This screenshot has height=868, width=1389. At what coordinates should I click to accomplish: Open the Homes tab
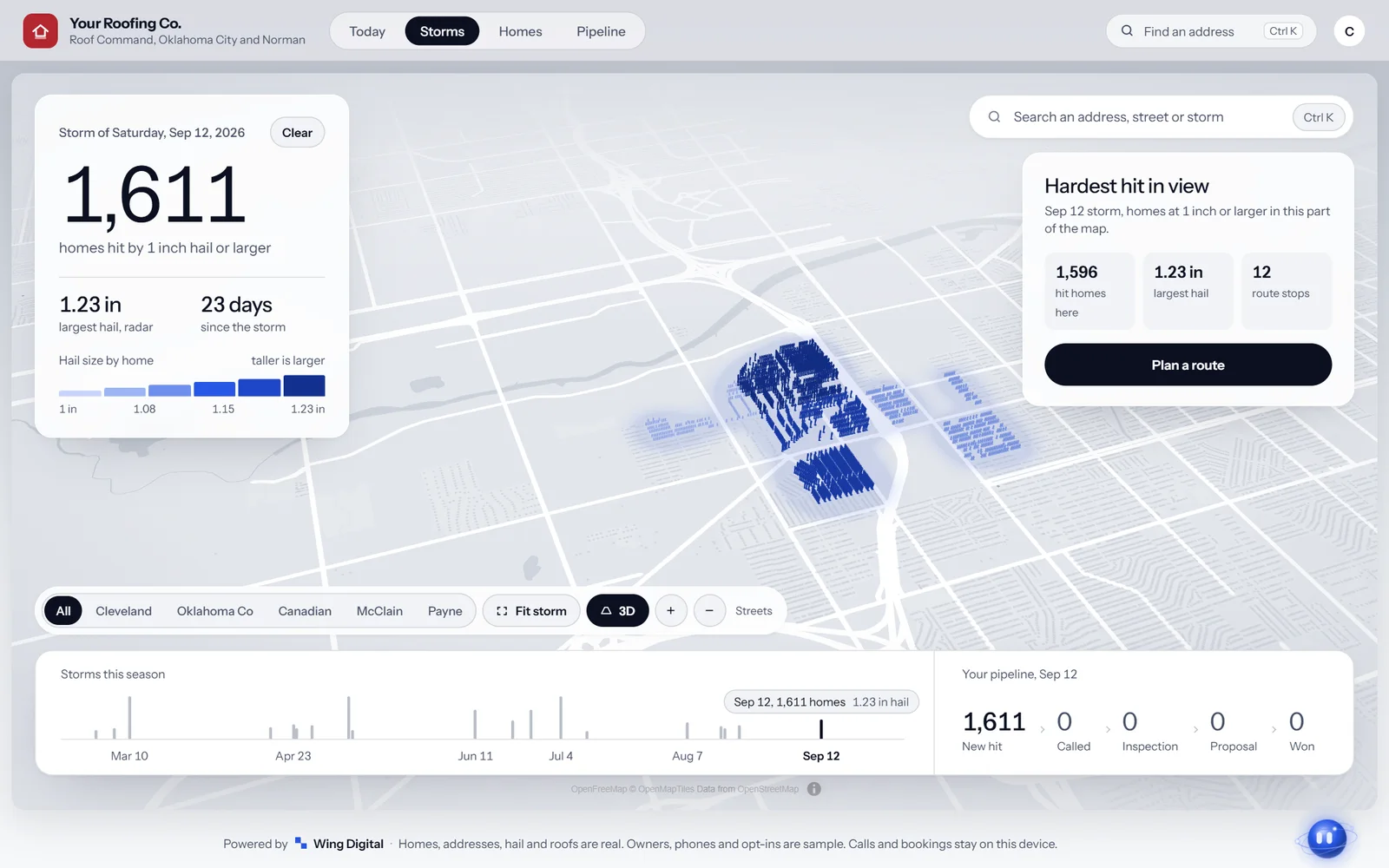click(520, 31)
